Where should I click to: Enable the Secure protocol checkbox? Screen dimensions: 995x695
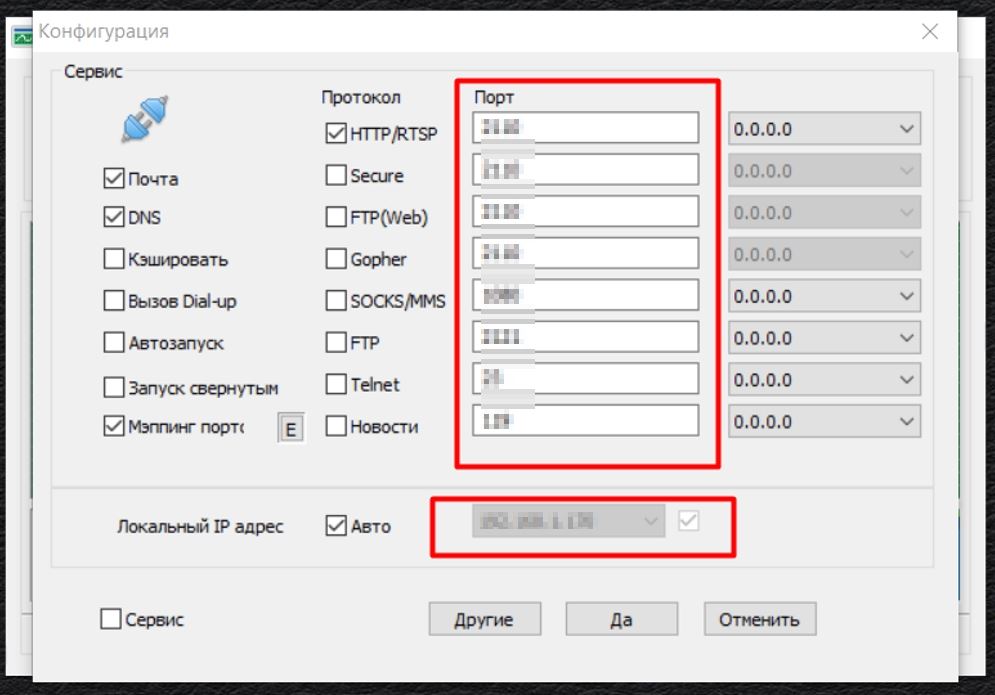tap(336, 175)
